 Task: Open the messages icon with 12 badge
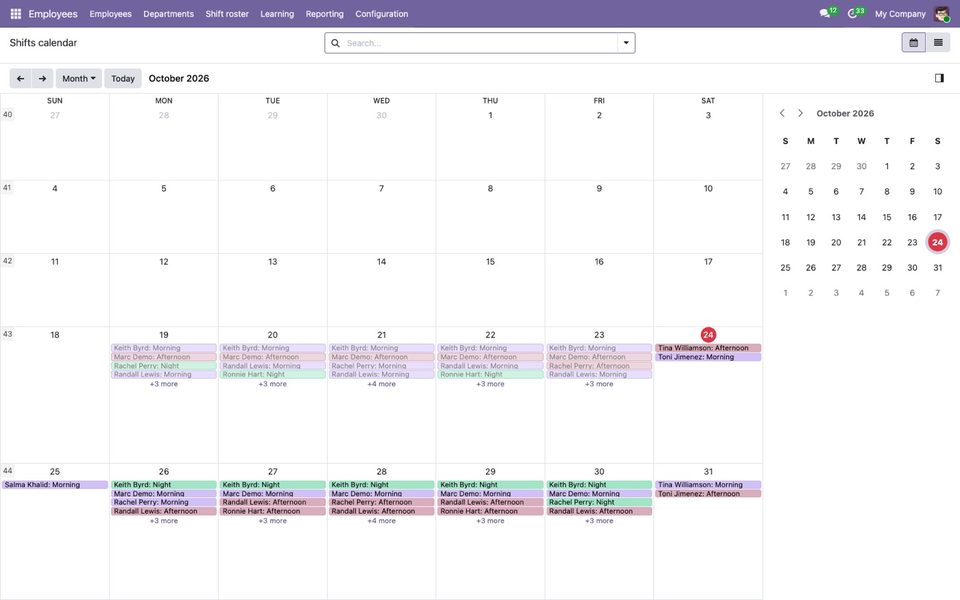tap(825, 13)
